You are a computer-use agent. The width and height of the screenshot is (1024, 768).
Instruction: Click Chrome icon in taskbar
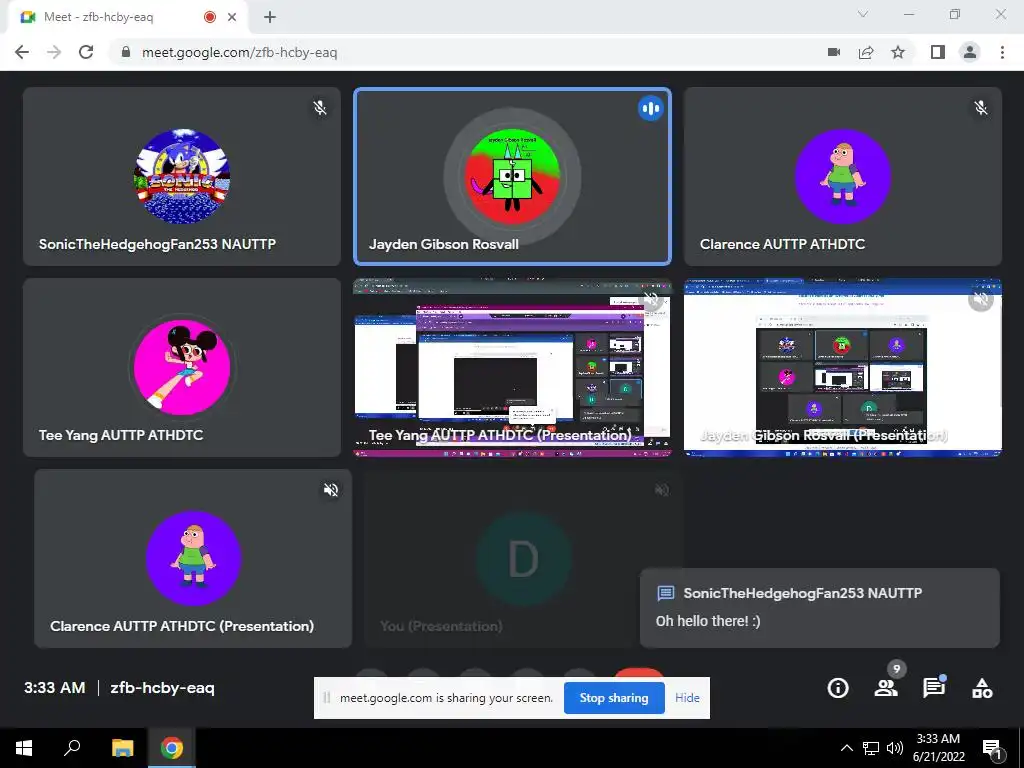coord(172,748)
